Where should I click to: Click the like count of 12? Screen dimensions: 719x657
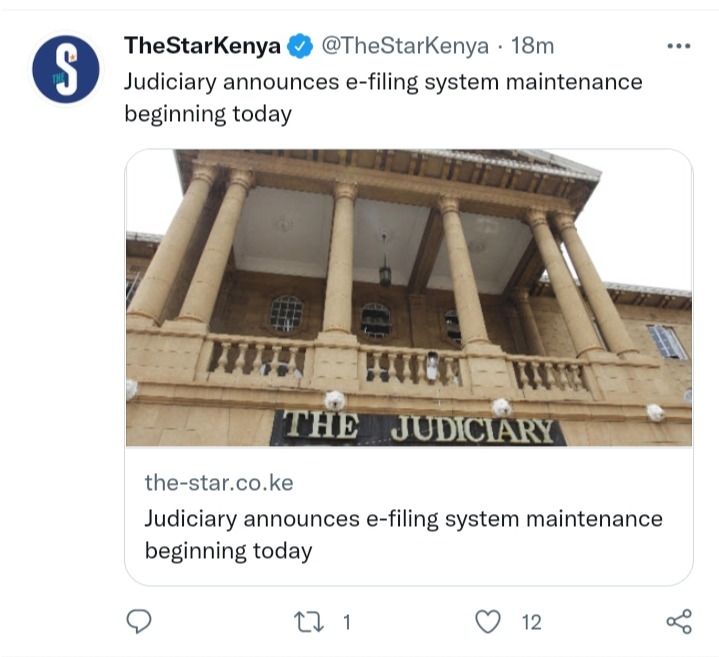pyautogui.click(x=531, y=623)
